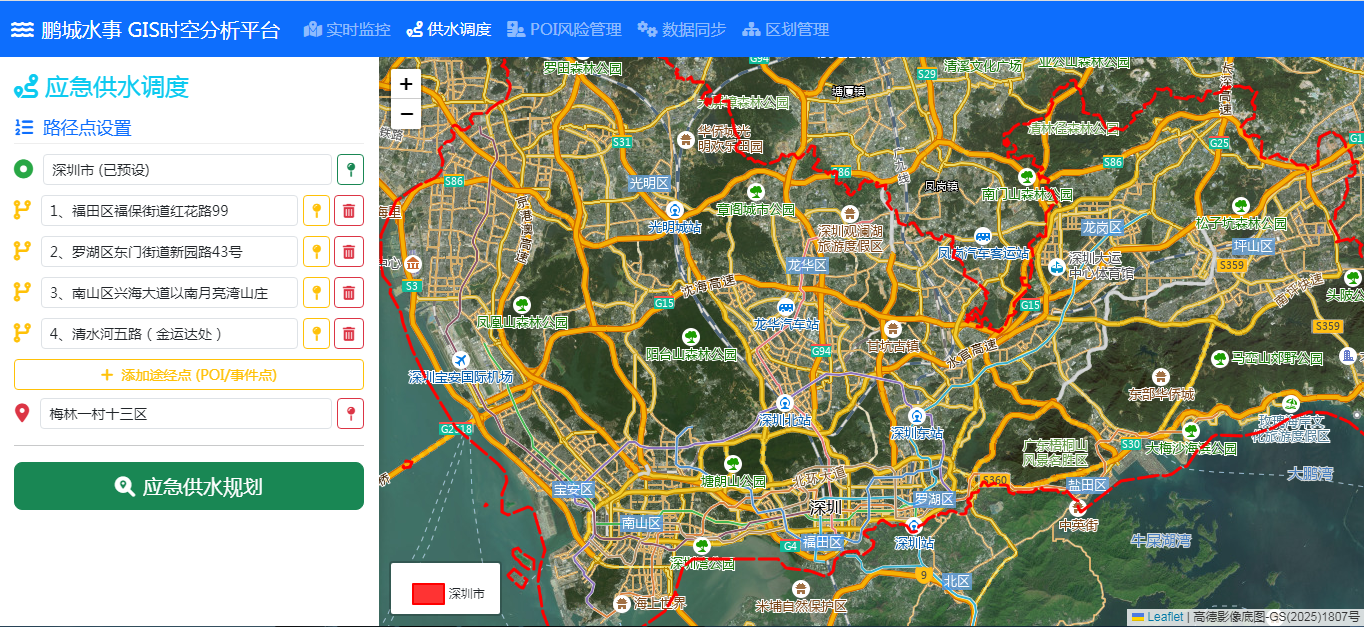Screen dimensions: 1364x627
Task: Delete waypoint 4 清水河五路
Action: [x=349, y=334]
